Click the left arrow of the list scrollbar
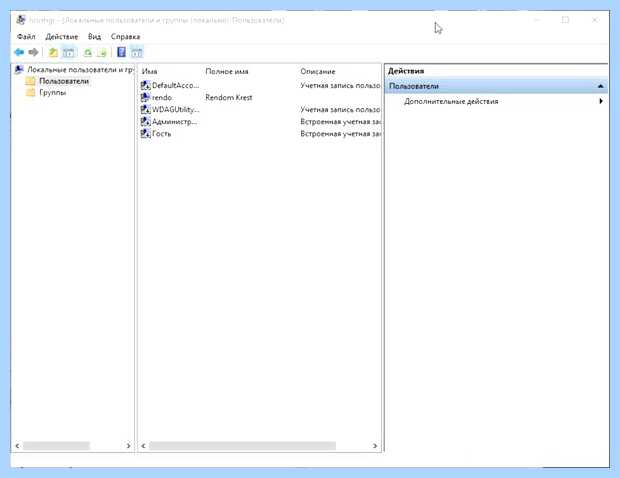 pyautogui.click(x=143, y=446)
